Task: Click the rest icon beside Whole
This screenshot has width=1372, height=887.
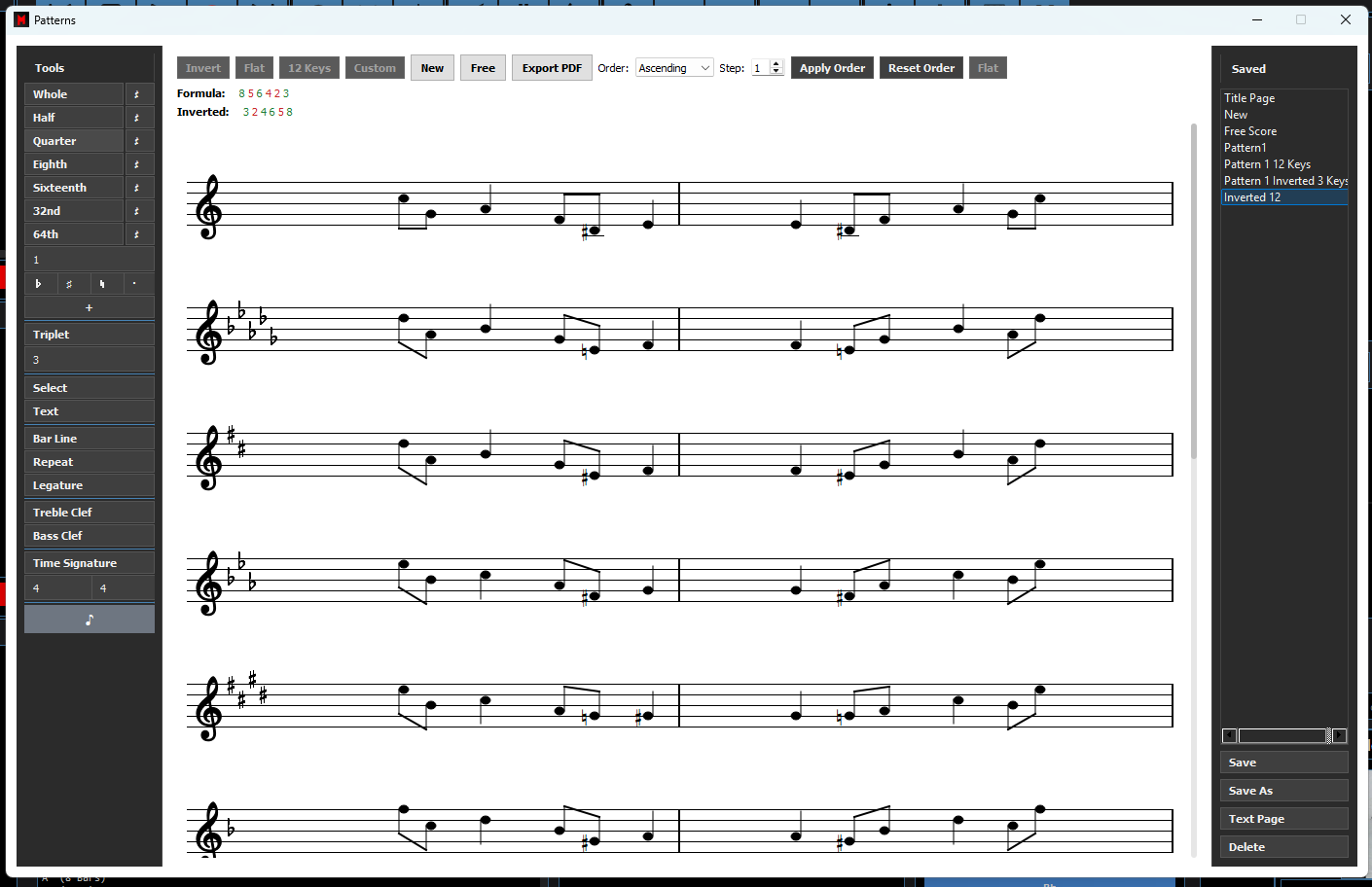Action: click(x=137, y=94)
